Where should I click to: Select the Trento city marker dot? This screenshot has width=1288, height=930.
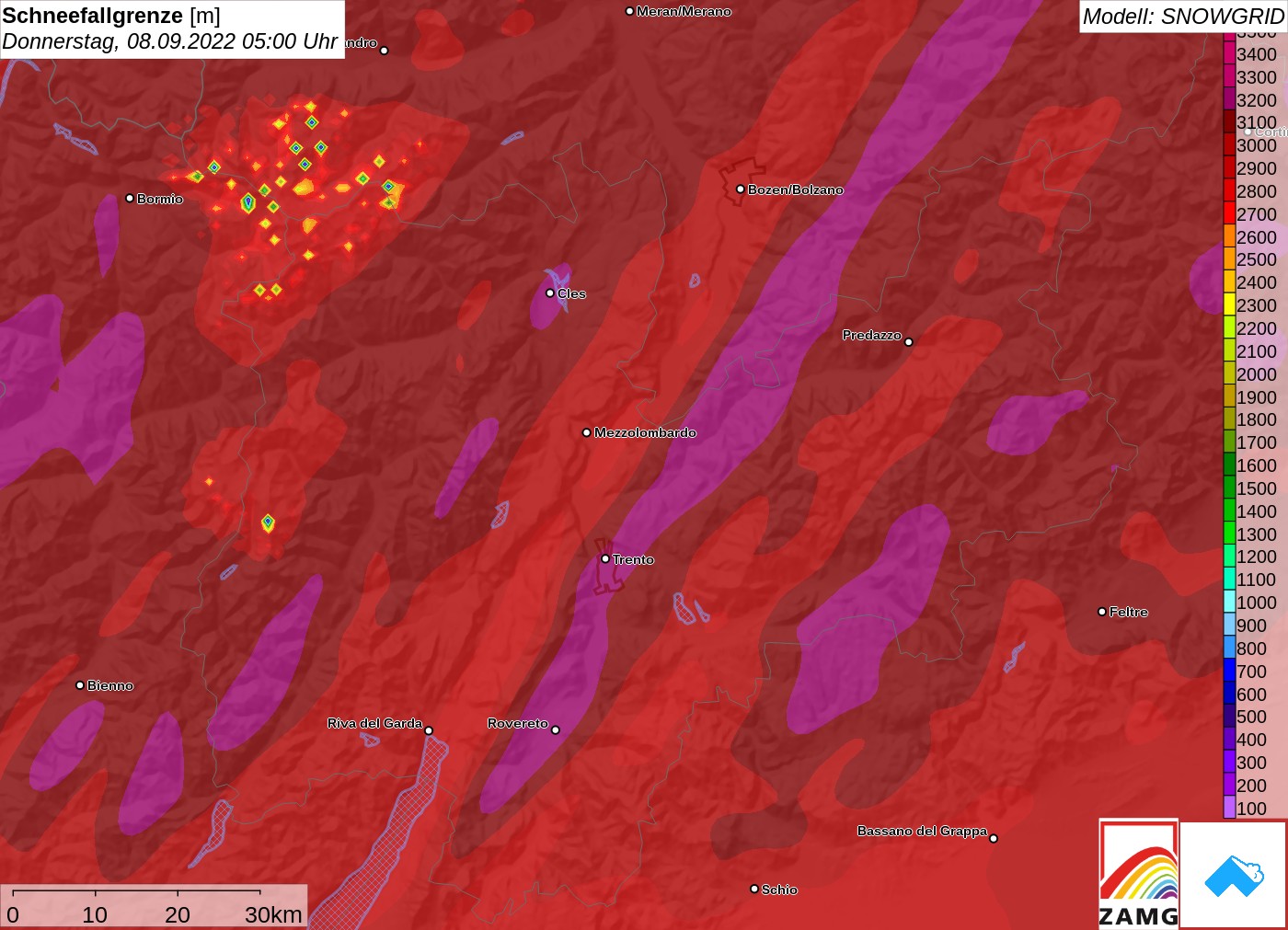coord(605,558)
